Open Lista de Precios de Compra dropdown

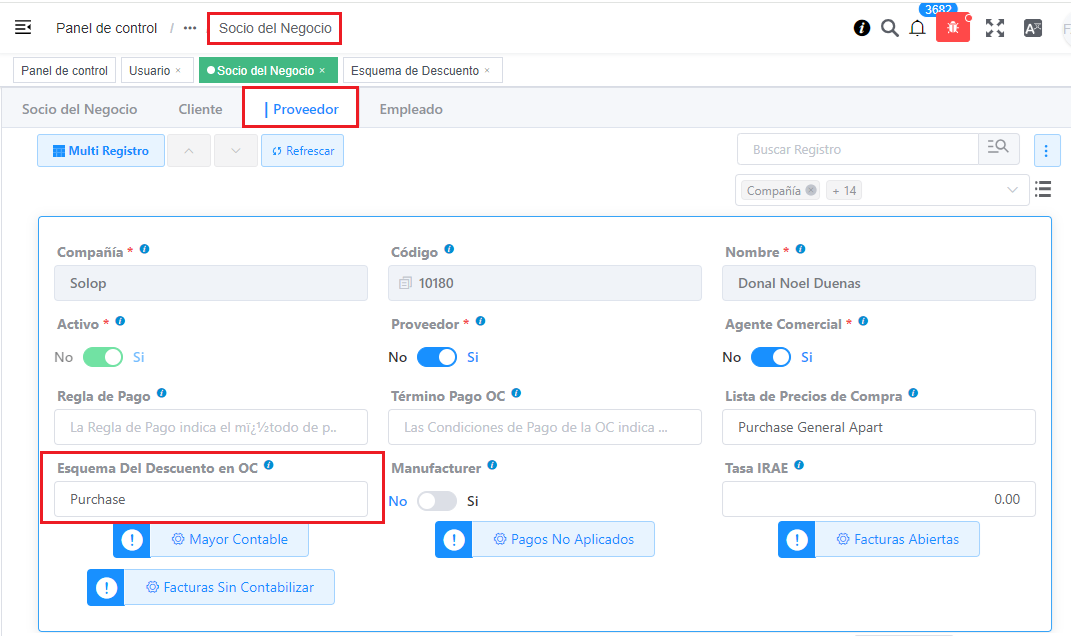coord(878,427)
